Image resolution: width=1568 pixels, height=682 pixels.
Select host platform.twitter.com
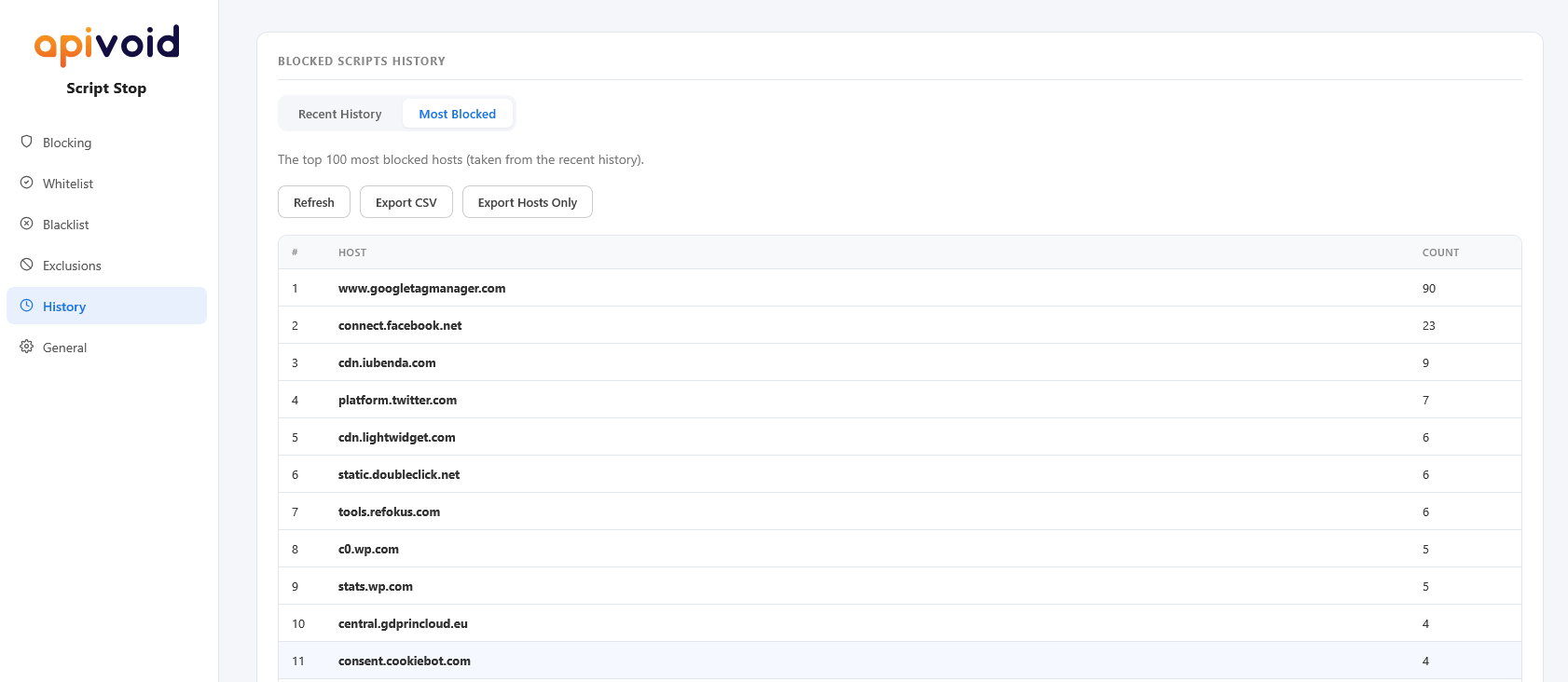[x=397, y=400]
